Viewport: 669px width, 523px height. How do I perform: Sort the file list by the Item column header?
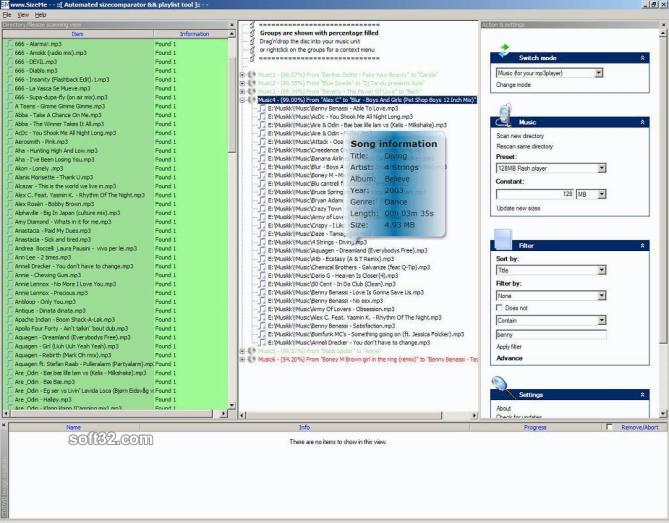77,34
